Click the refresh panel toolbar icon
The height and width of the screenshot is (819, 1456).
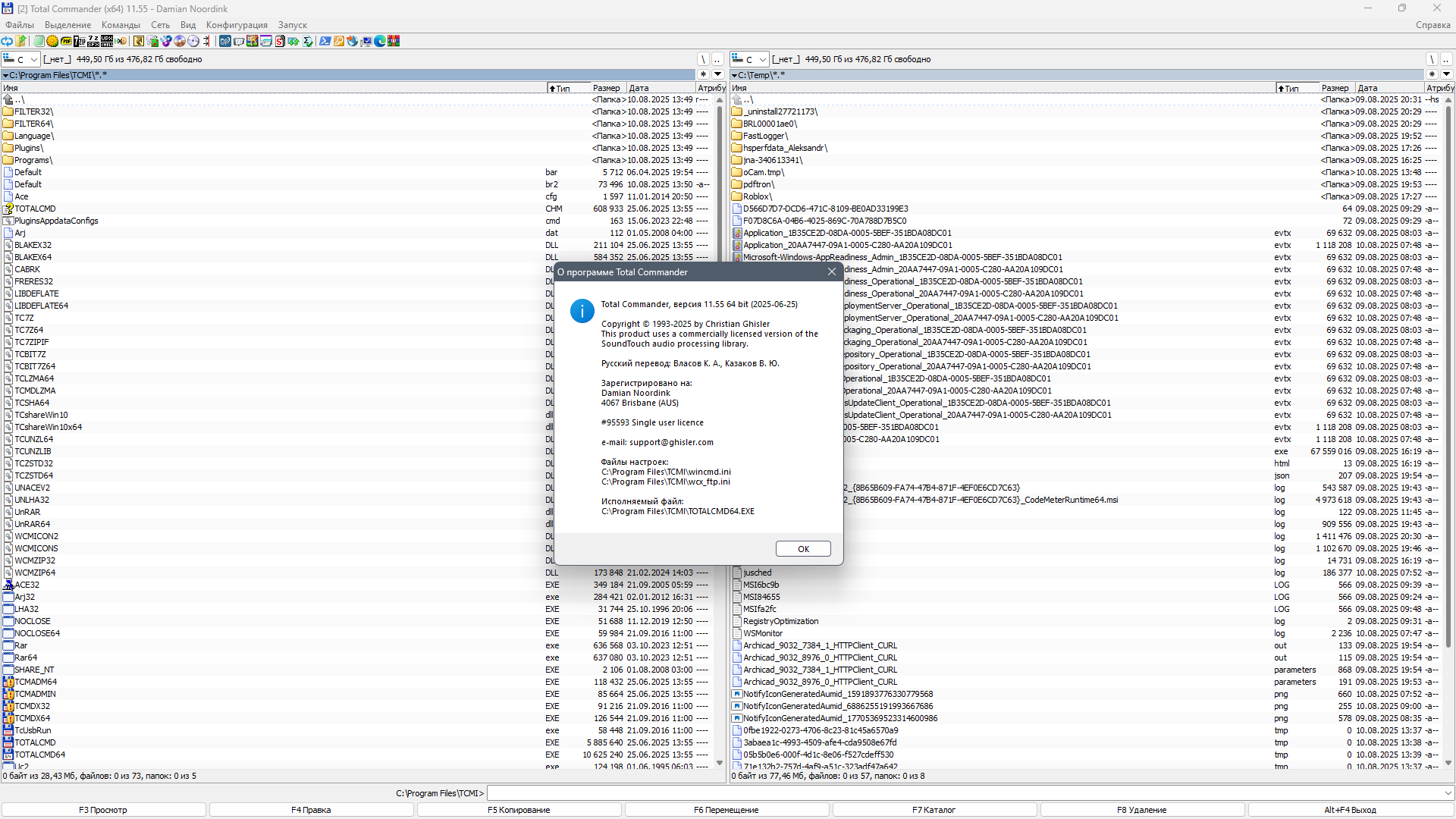point(7,41)
